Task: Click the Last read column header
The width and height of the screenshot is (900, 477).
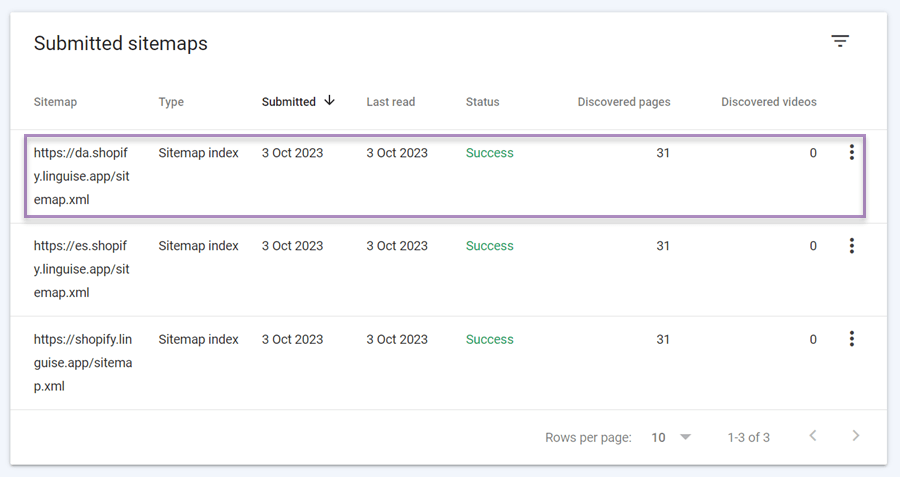Action: [x=390, y=102]
